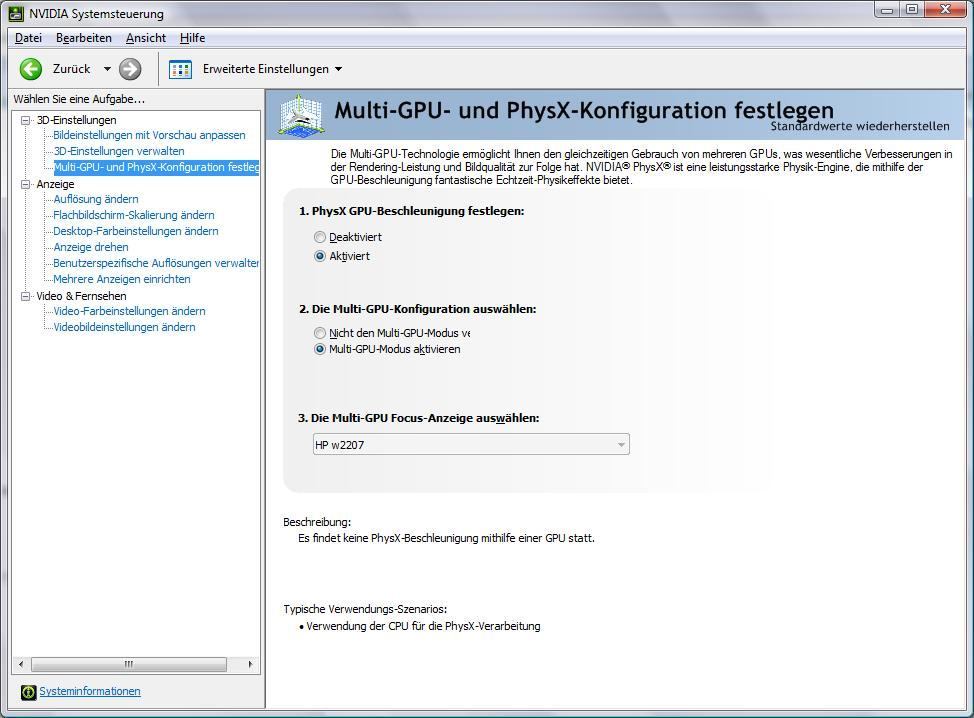974x718 pixels.
Task: Select Nicht den Multi-GPU-Modus radio button
Action: (320, 333)
